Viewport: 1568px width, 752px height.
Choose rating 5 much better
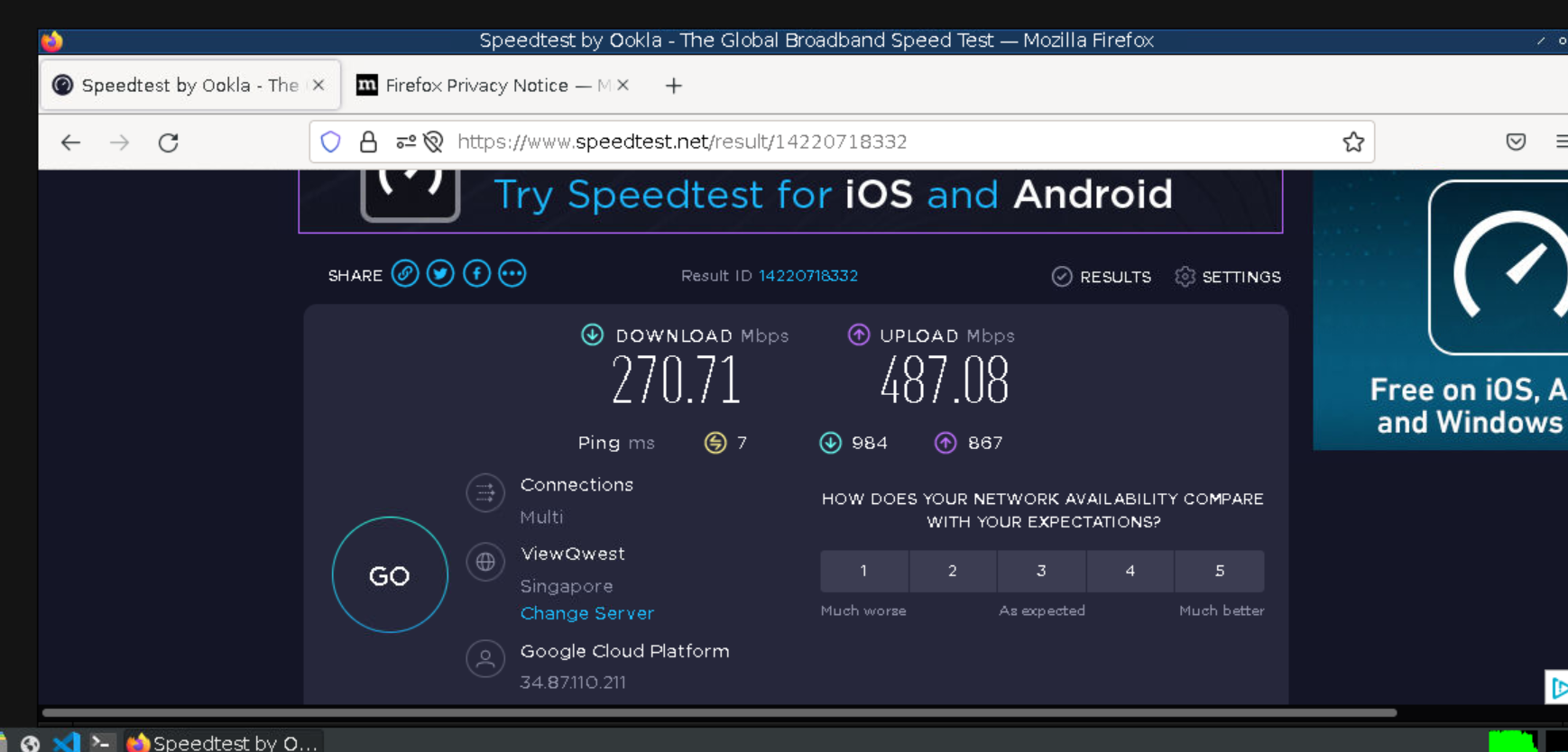(x=1219, y=571)
